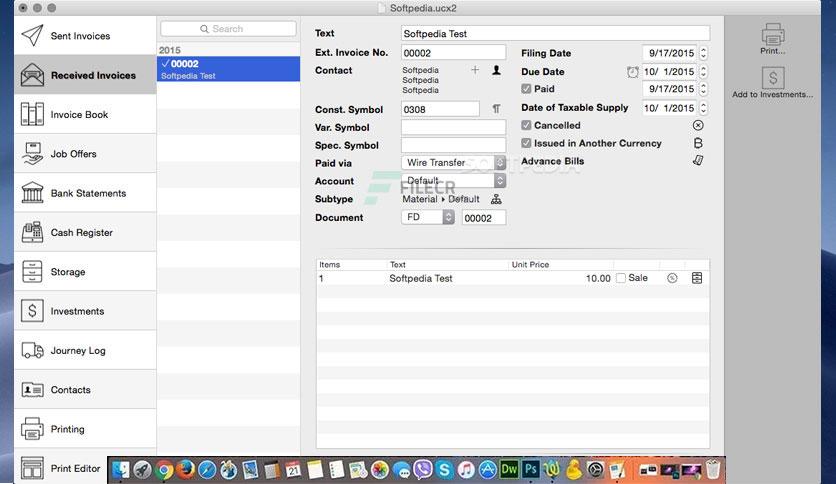Click the Document number field 00002
The height and width of the screenshot is (484, 836).
coord(484,218)
